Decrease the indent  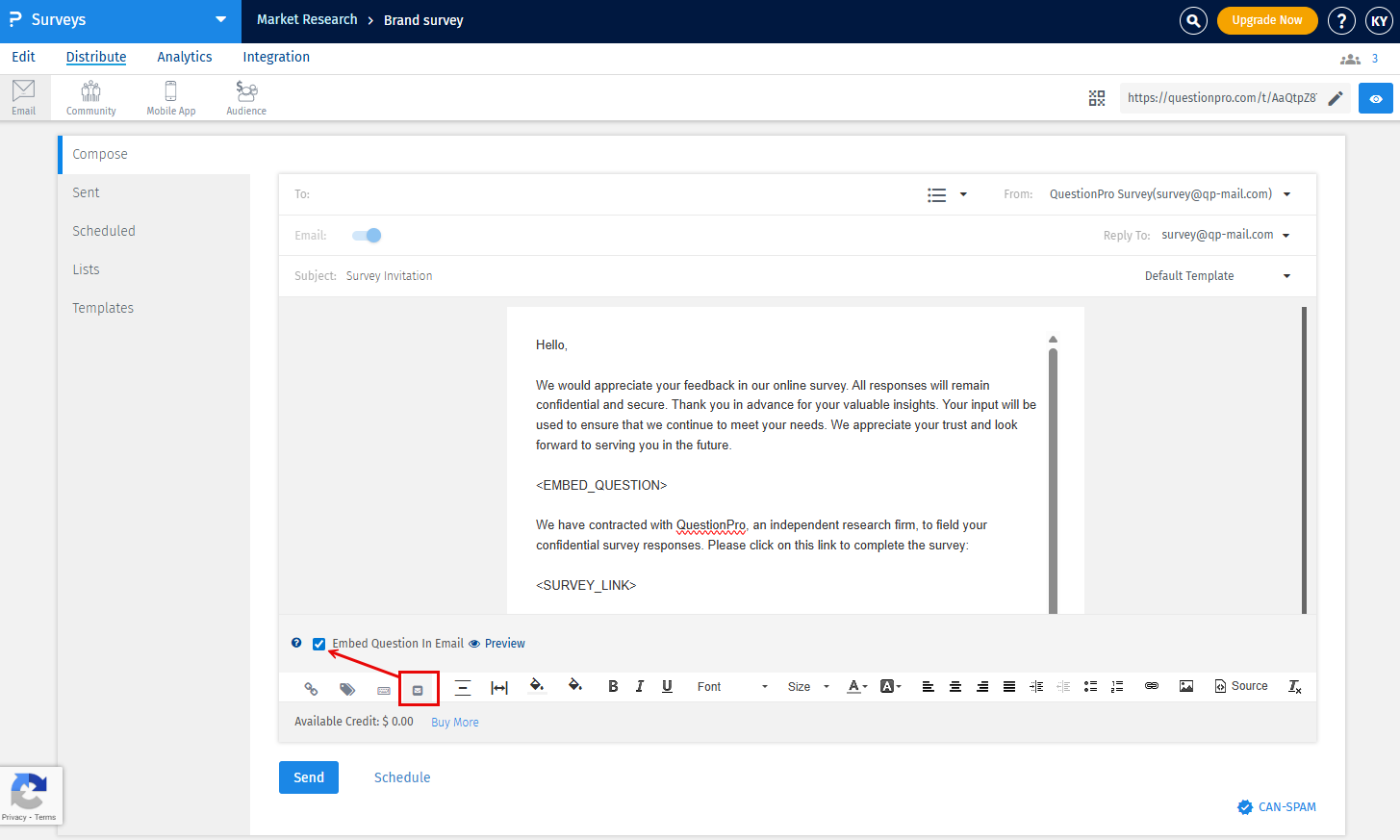point(1063,686)
